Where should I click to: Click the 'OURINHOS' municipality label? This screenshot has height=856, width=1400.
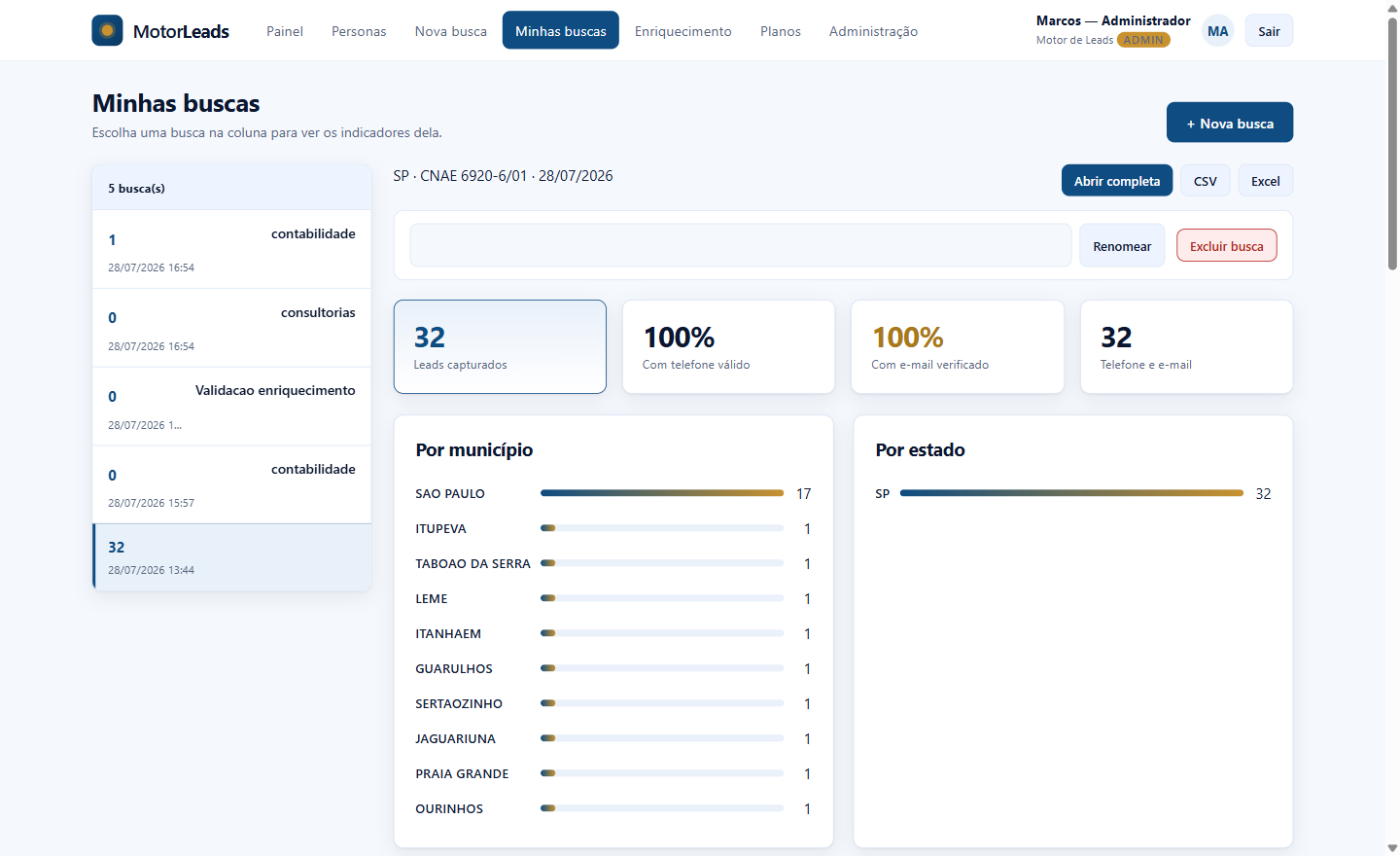pyautogui.click(x=449, y=809)
